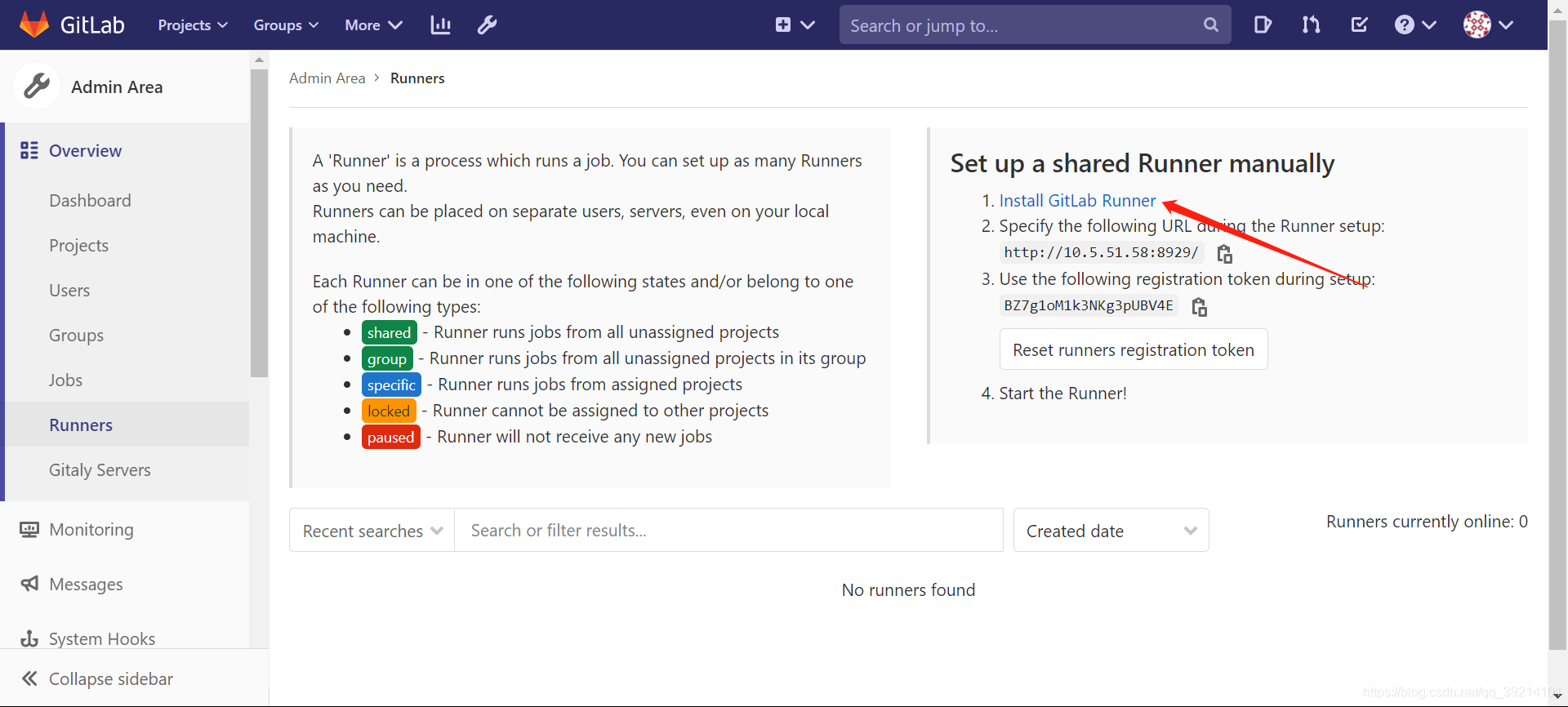The image size is (1568, 707).
Task: Open the merge requests icon
Action: click(1311, 25)
